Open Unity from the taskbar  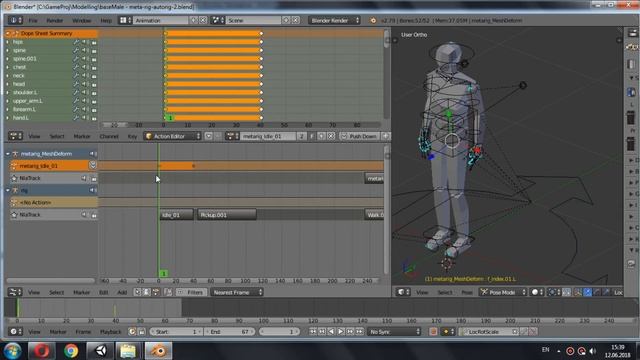coord(100,351)
